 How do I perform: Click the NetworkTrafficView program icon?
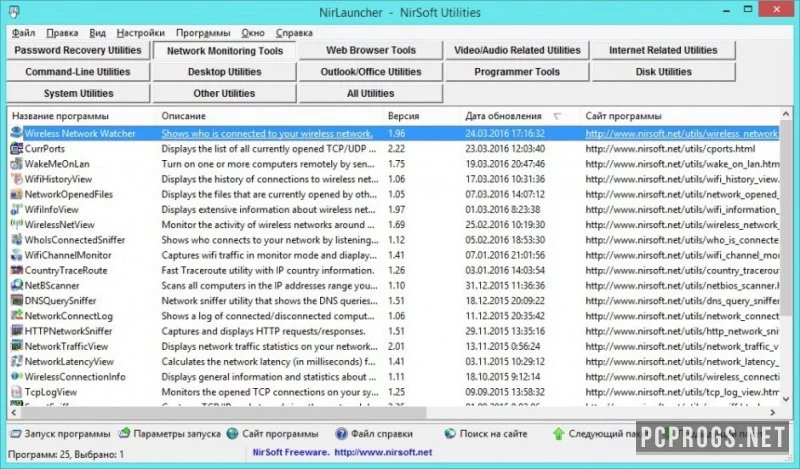point(16,346)
